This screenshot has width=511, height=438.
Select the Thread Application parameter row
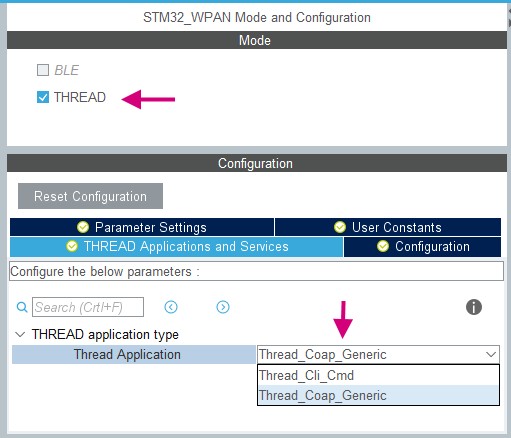click(134, 354)
